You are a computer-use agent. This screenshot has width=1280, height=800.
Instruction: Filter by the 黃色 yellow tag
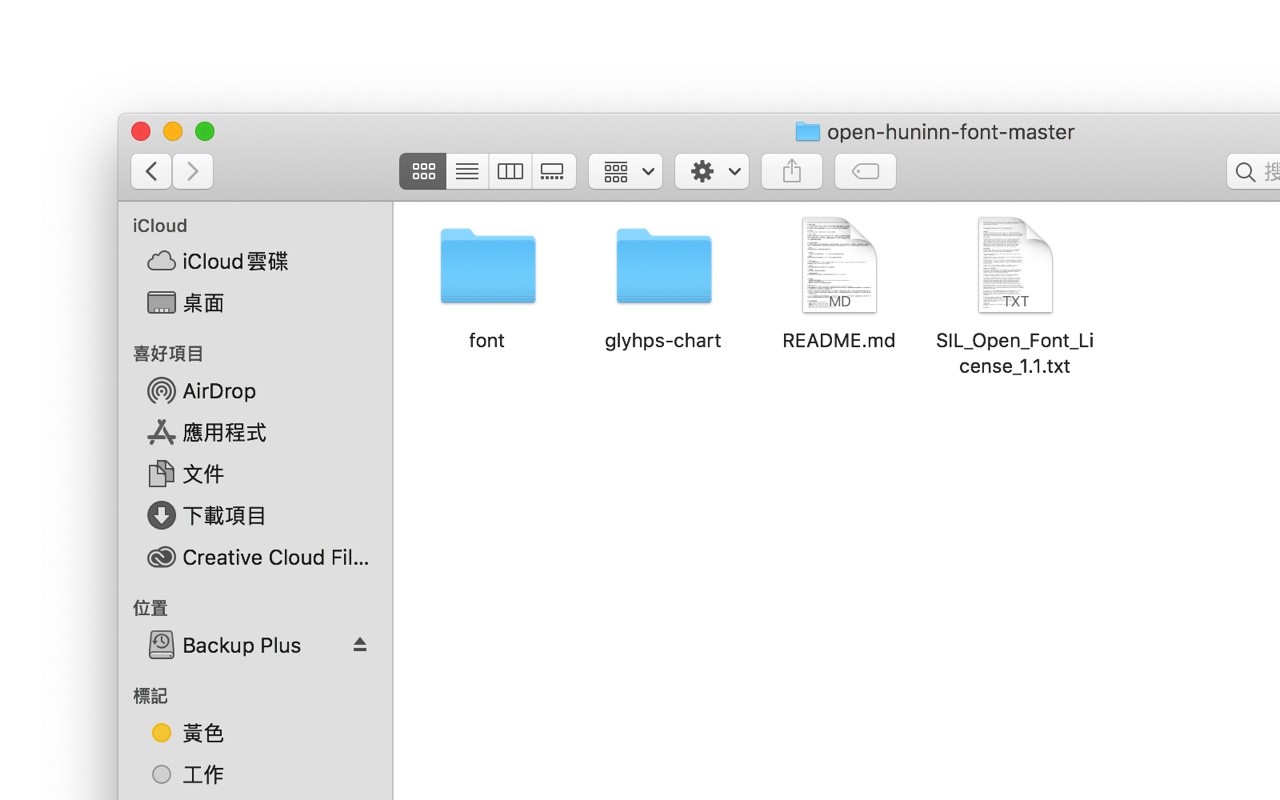(202, 733)
